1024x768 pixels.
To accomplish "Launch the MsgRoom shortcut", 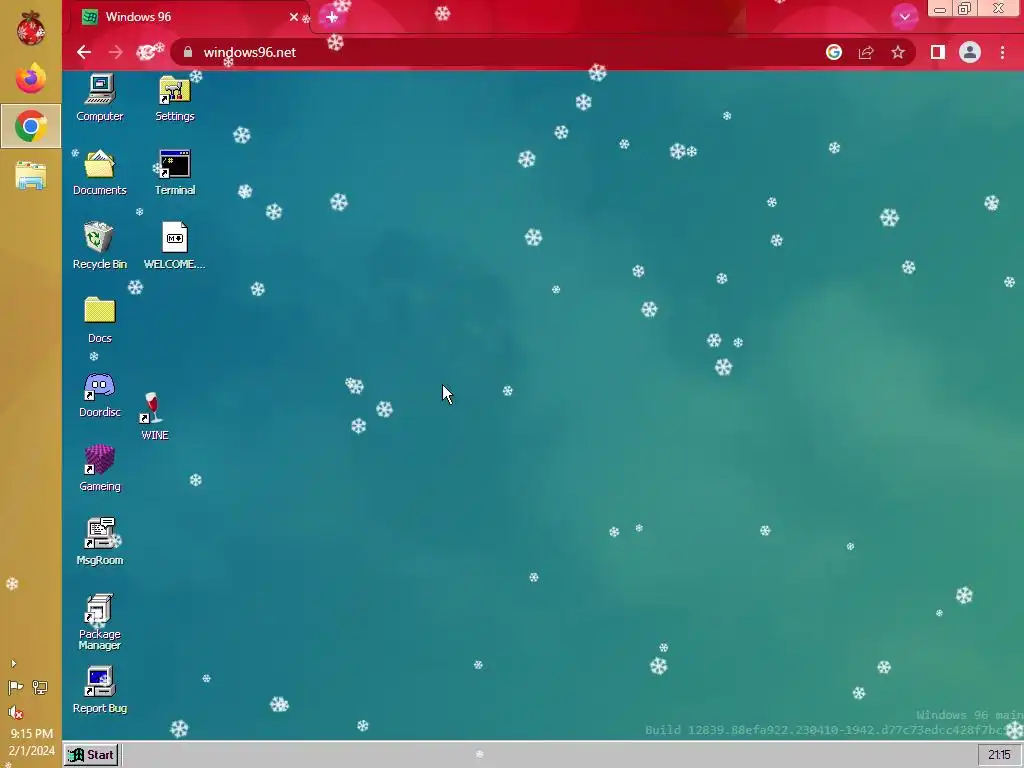I will click(99, 542).
